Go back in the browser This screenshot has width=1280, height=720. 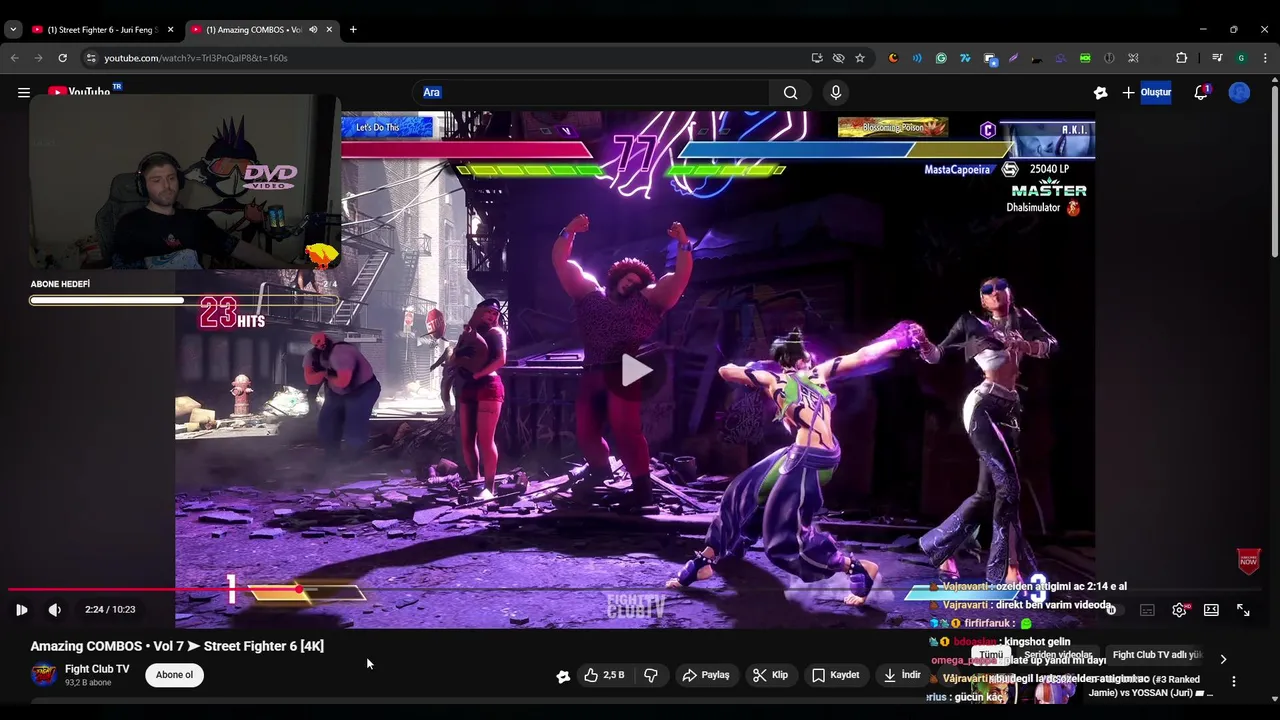coord(14,58)
